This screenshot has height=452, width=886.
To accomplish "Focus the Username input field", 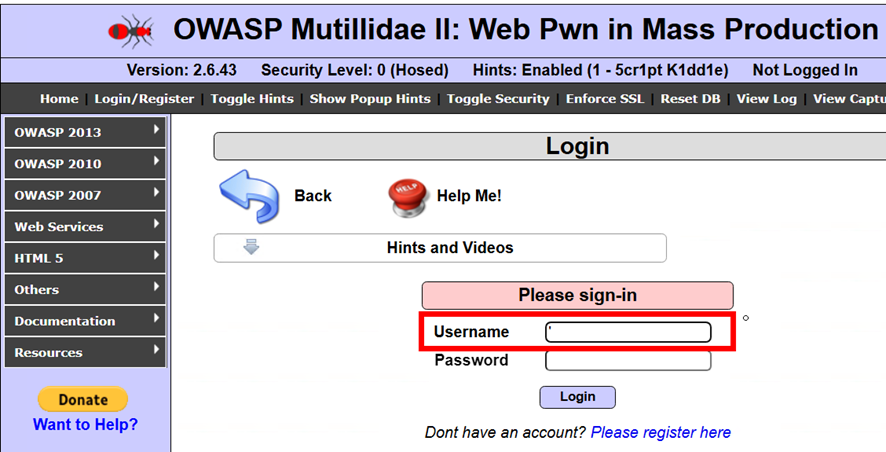I will tap(628, 332).
